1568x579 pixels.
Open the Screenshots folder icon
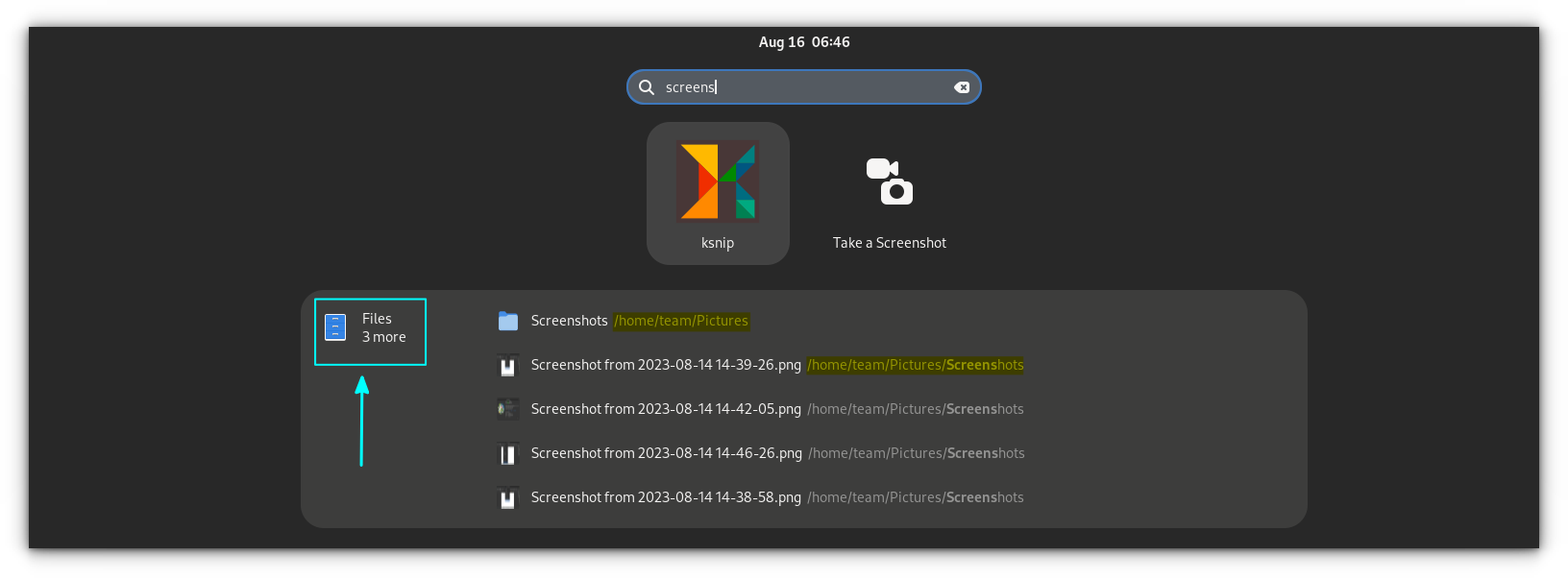click(x=508, y=321)
